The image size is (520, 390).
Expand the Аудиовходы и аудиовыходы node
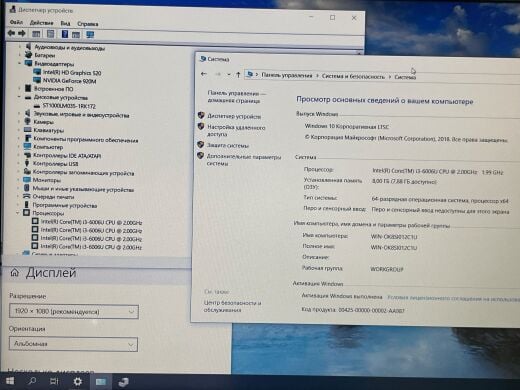pyautogui.click(x=20, y=47)
